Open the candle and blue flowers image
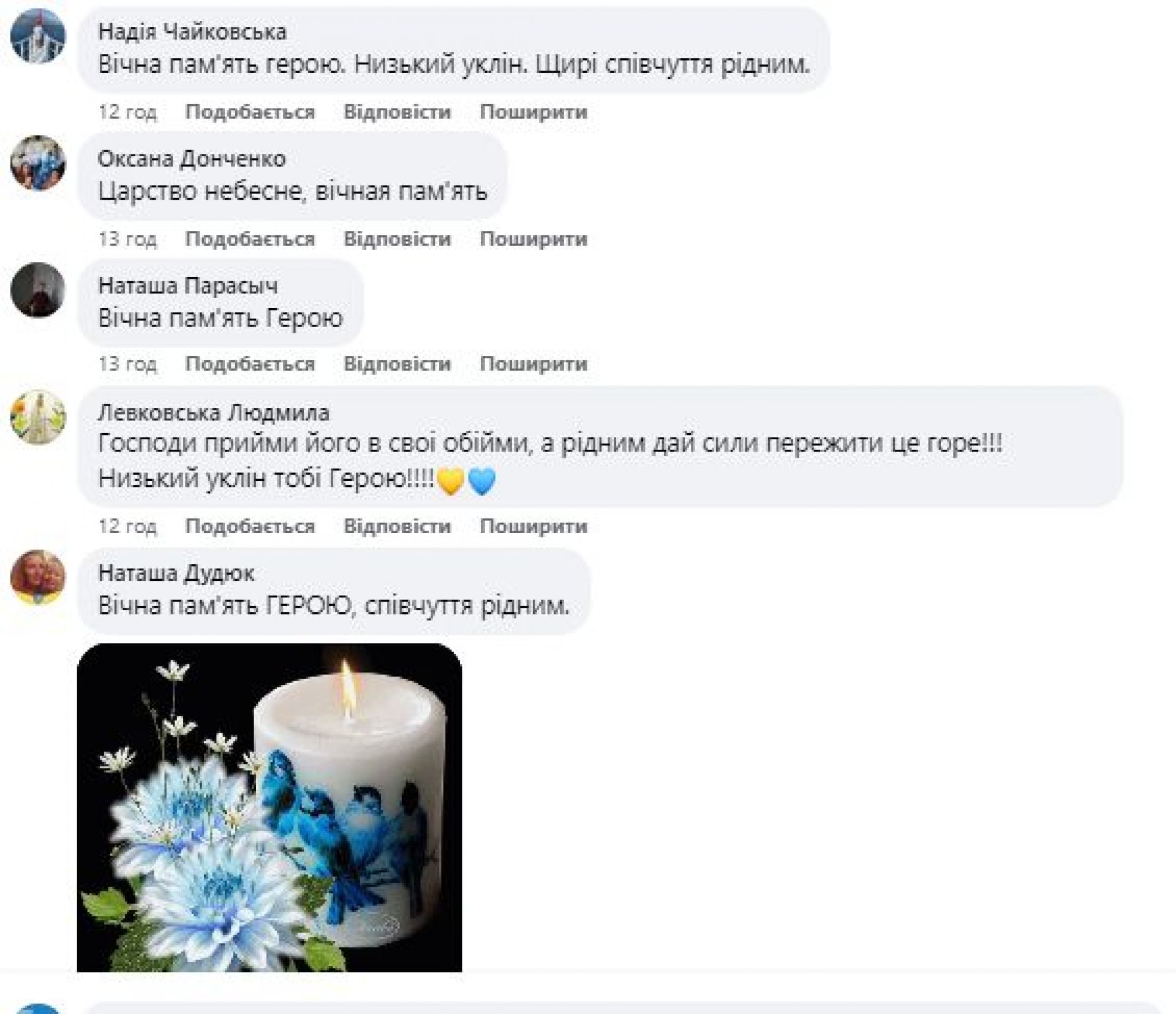 (269, 808)
